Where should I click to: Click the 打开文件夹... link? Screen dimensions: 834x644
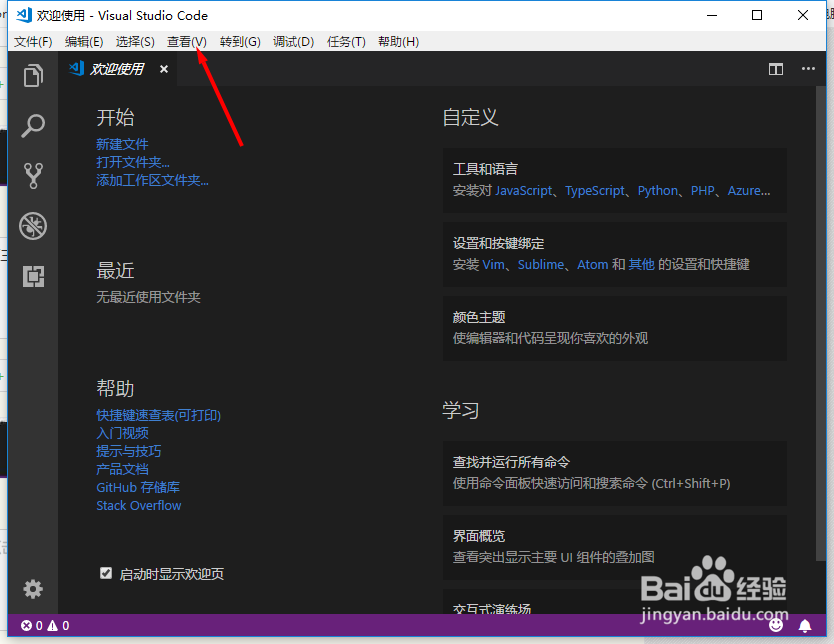tap(133, 162)
